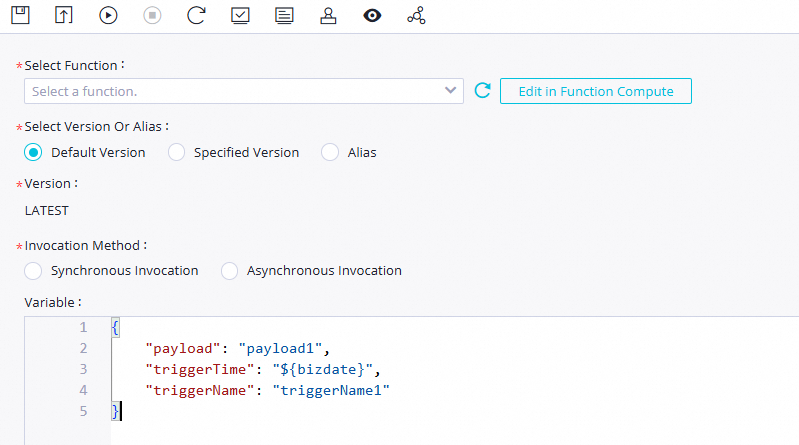Refresh the function list next to dropdown
799x445 pixels.
[482, 91]
